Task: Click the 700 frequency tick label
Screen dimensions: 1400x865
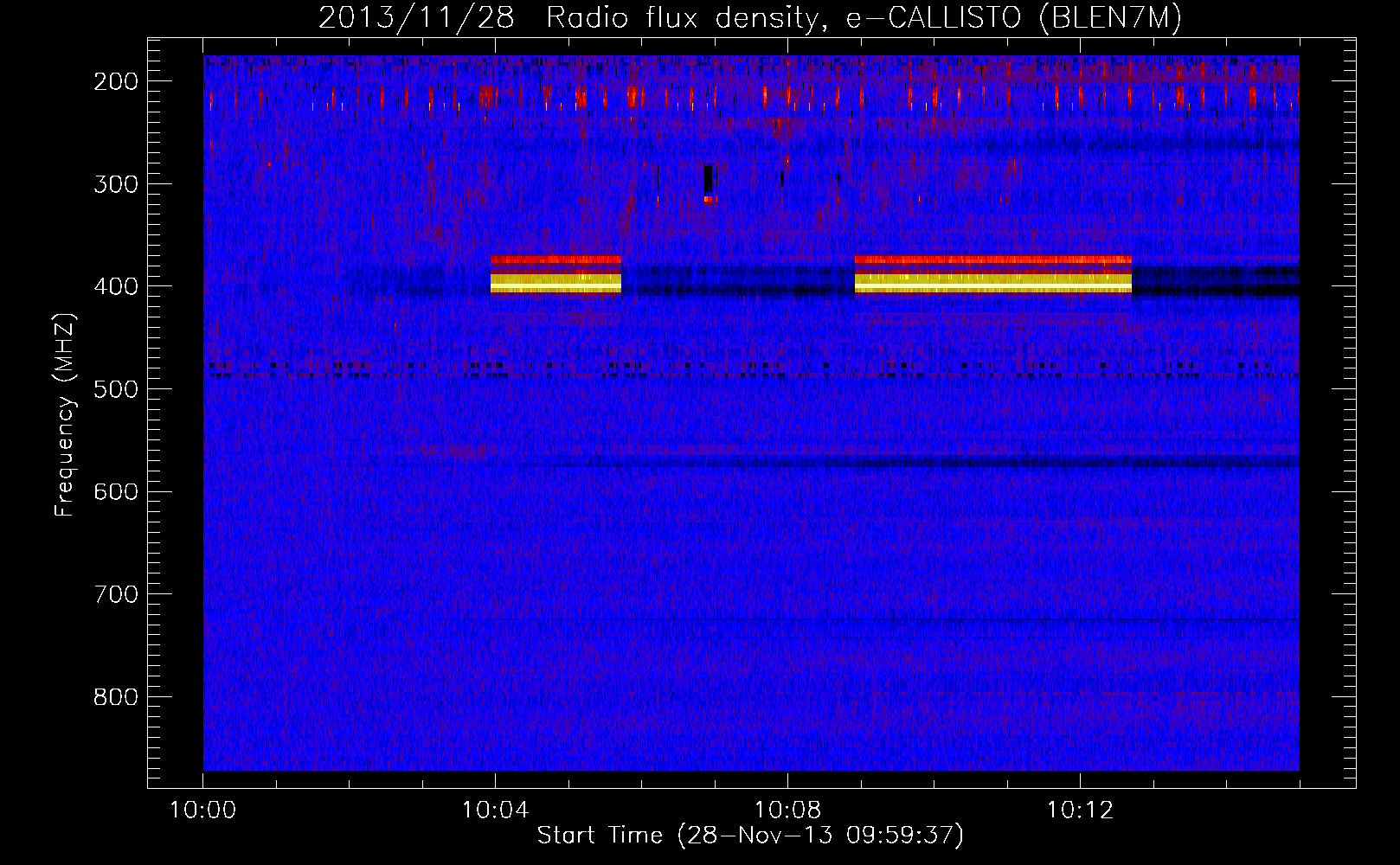Action: [x=116, y=594]
